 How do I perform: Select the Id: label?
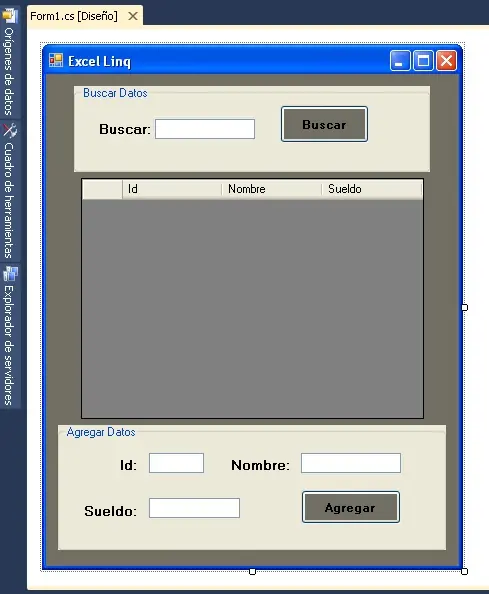point(128,465)
